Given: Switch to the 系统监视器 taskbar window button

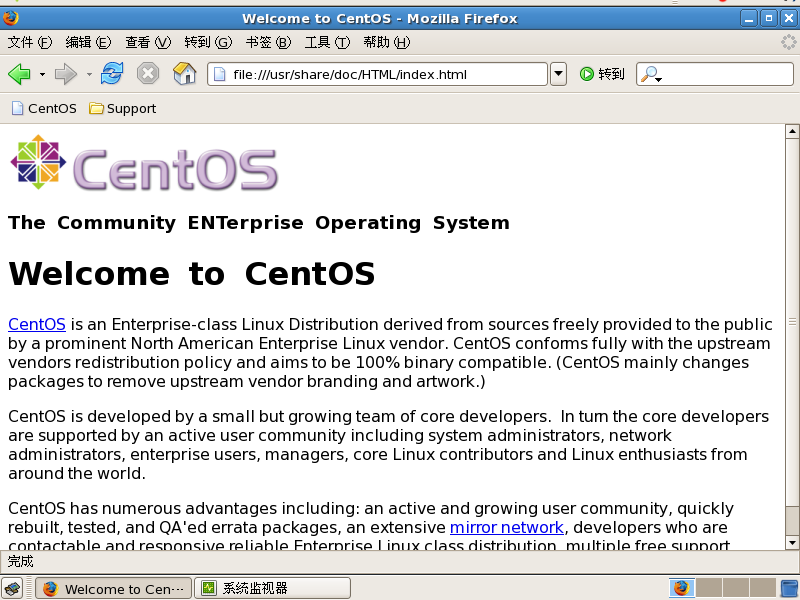Looking at the screenshot, I should [272, 589].
